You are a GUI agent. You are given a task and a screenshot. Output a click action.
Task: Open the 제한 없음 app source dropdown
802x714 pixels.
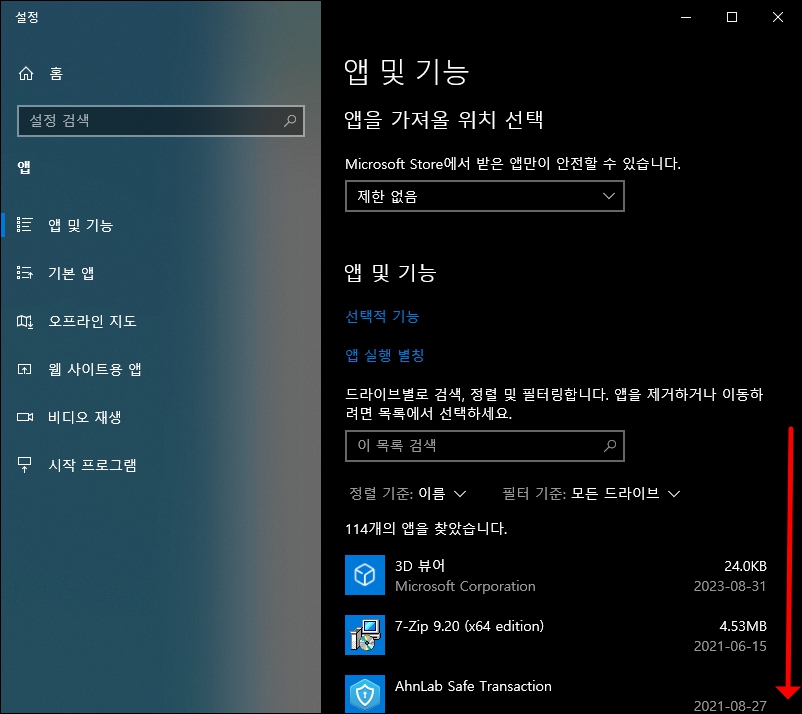[485, 196]
